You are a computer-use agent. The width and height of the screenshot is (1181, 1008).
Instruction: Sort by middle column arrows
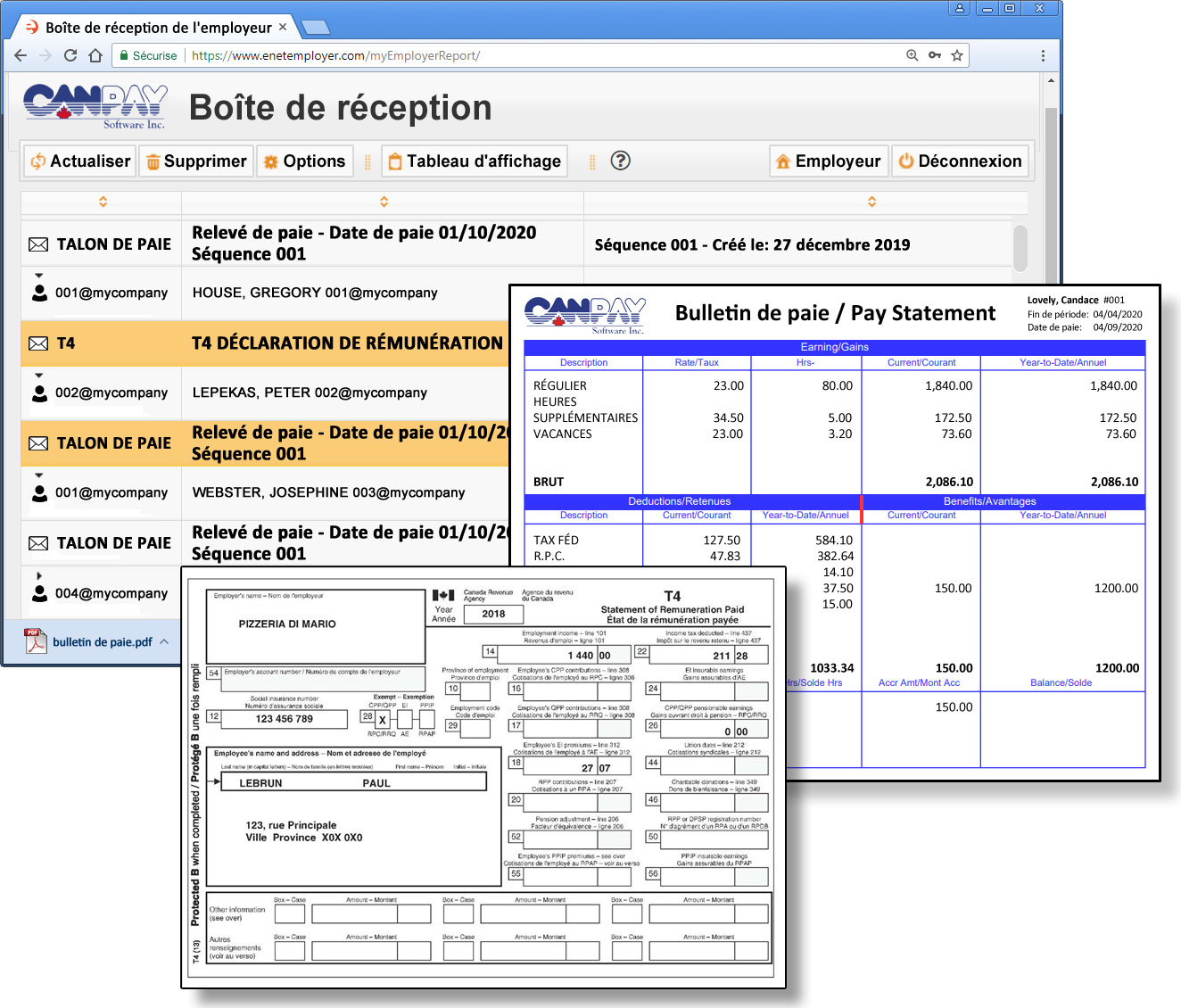pyautogui.click(x=384, y=202)
